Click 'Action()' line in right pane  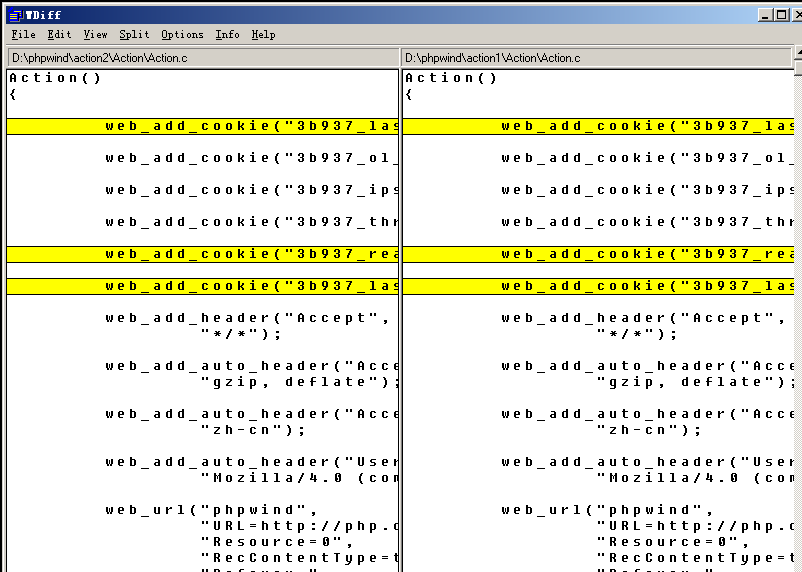click(x=451, y=78)
